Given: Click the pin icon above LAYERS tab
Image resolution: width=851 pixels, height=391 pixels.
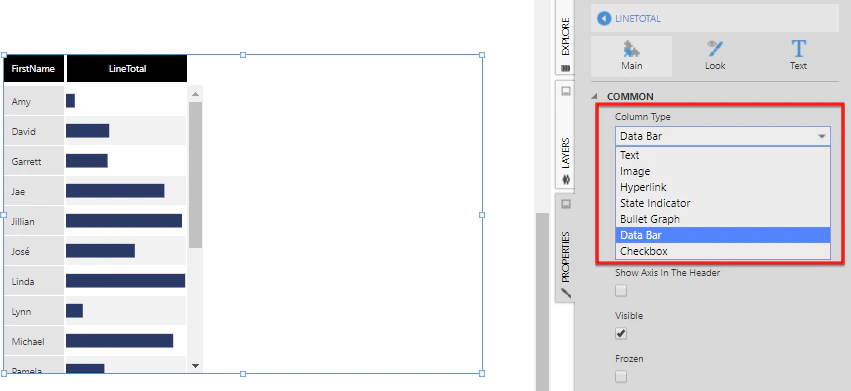Looking at the screenshot, I should tap(565, 91).
